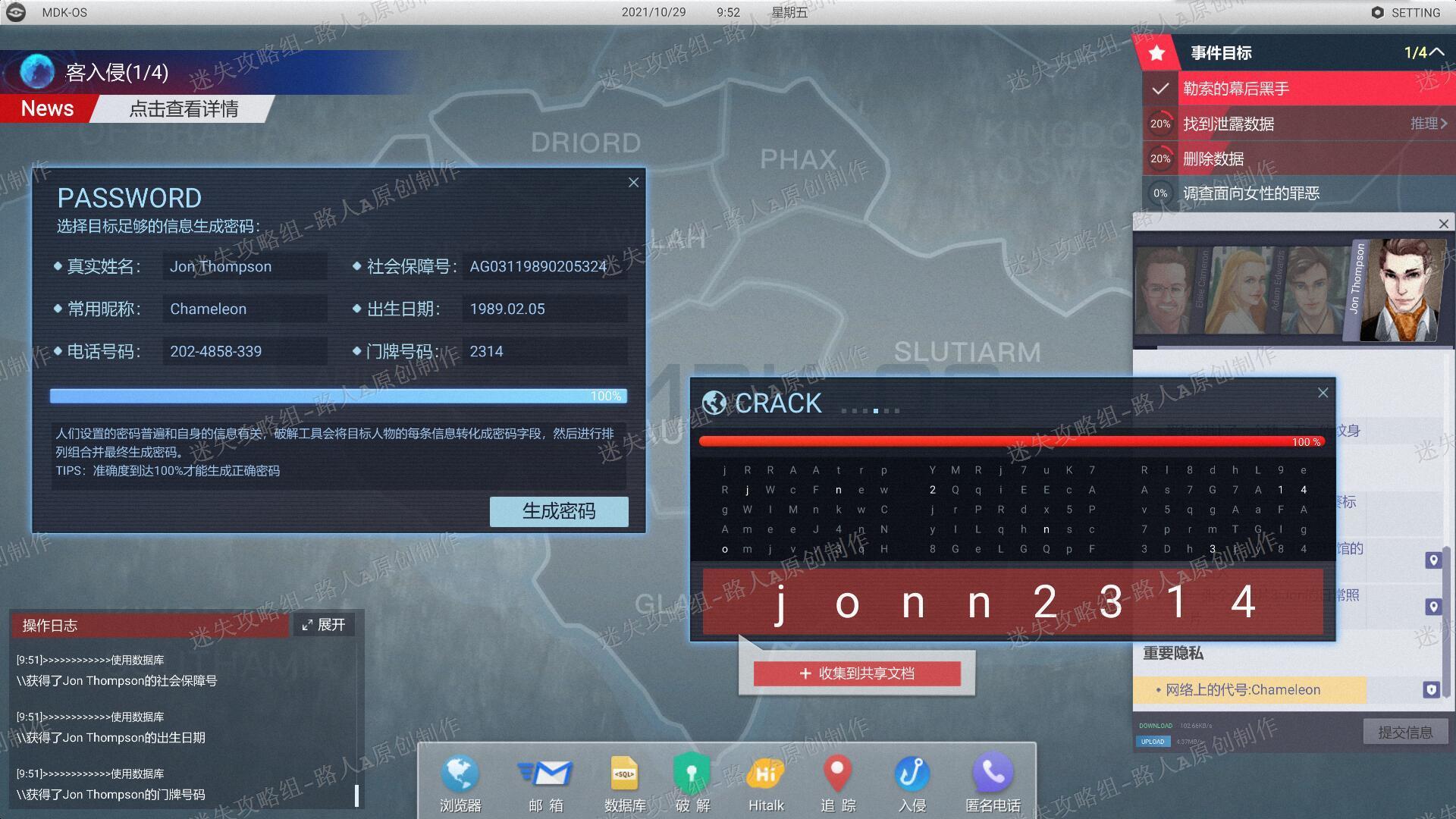Launch the 数据库 database tool

(624, 783)
